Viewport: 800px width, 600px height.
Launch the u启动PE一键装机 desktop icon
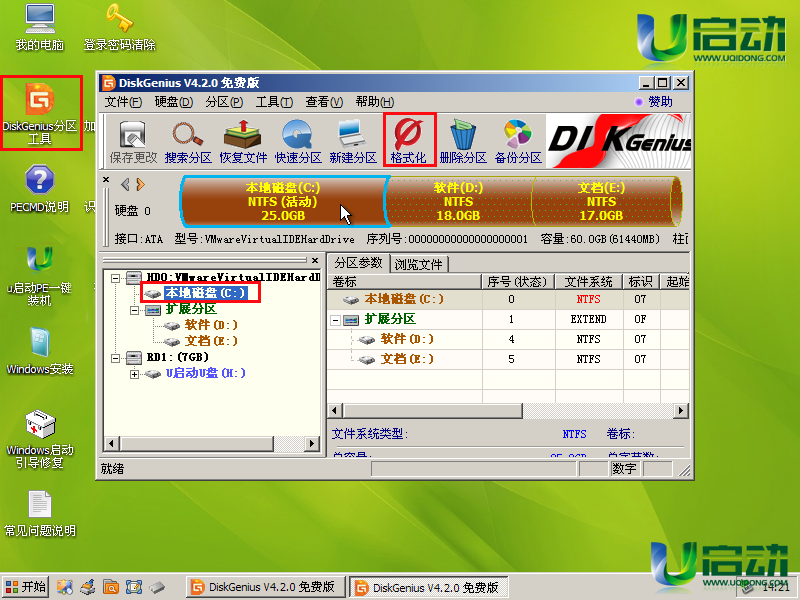pos(40,276)
